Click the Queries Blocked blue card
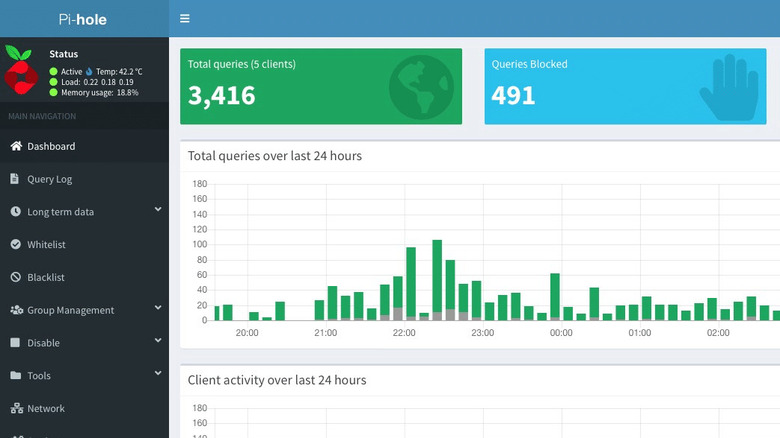 point(626,86)
